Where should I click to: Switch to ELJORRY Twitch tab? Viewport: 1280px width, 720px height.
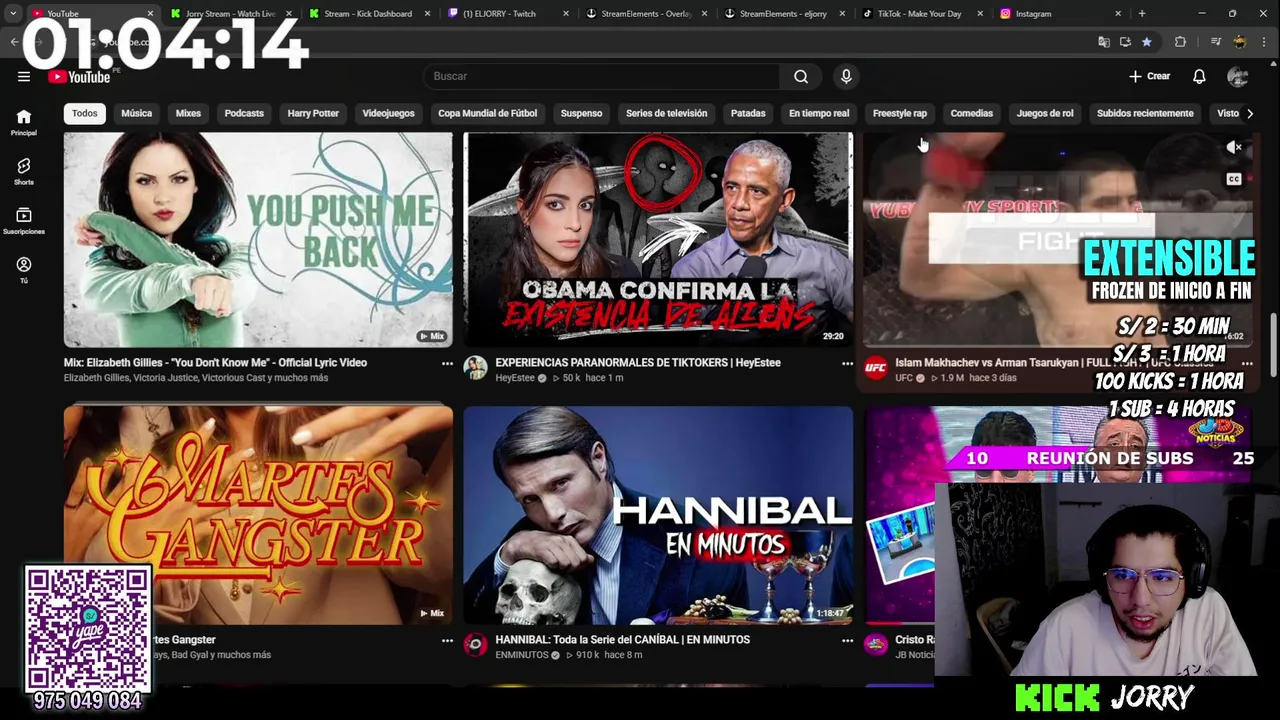pyautogui.click(x=507, y=14)
